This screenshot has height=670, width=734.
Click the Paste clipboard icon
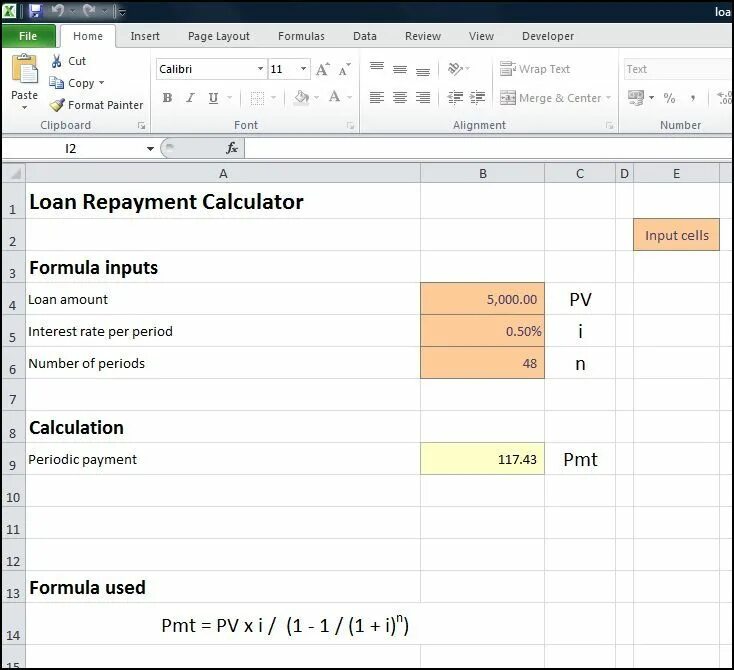[x=24, y=69]
